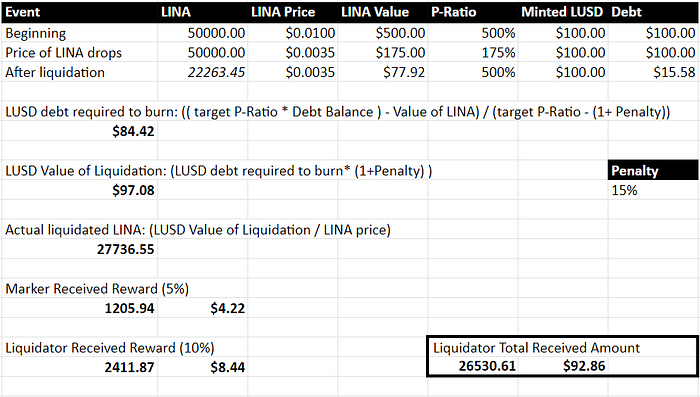700x397 pixels.
Task: Select the 22263.45 LINA after liquidation cell
Action: (203, 72)
